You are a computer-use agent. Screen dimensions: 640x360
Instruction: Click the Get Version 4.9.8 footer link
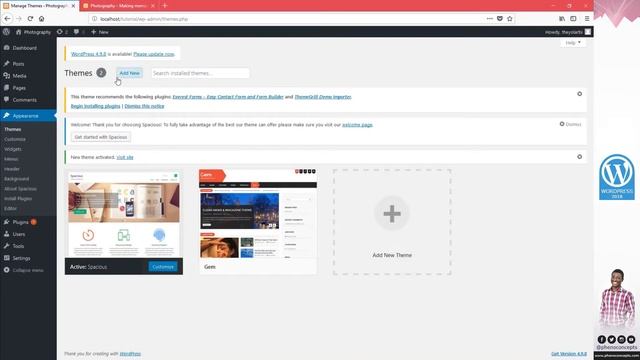[569, 354]
